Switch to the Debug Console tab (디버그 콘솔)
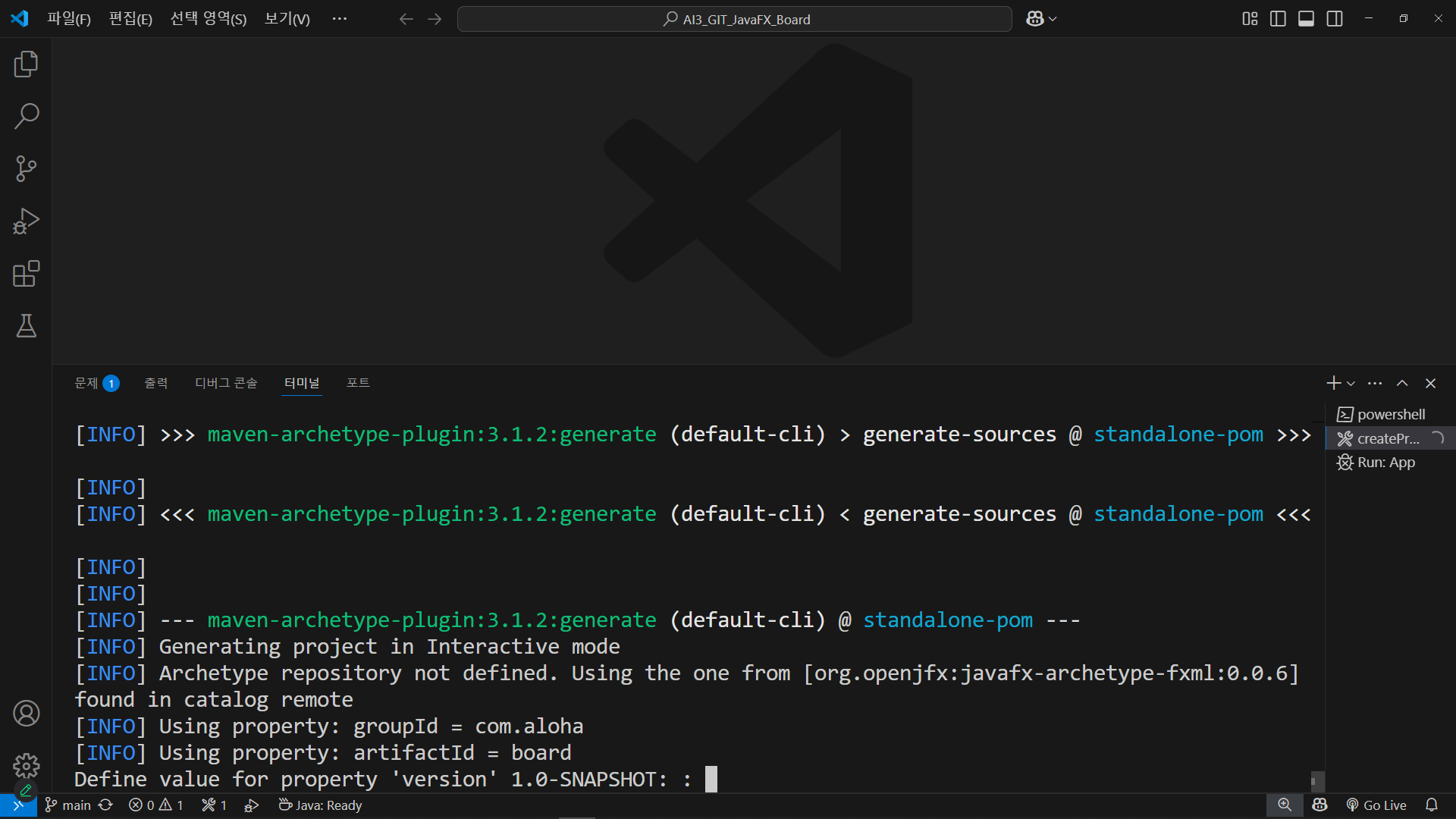The image size is (1456, 819). pyautogui.click(x=226, y=383)
